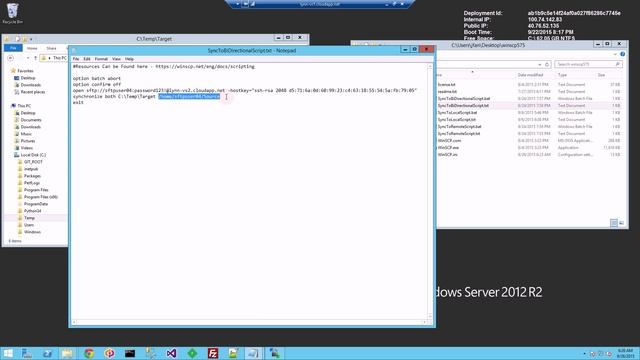This screenshot has height=360, width=640.
Task: Open the Home ribbon tab in Target window
Action: (32, 48)
